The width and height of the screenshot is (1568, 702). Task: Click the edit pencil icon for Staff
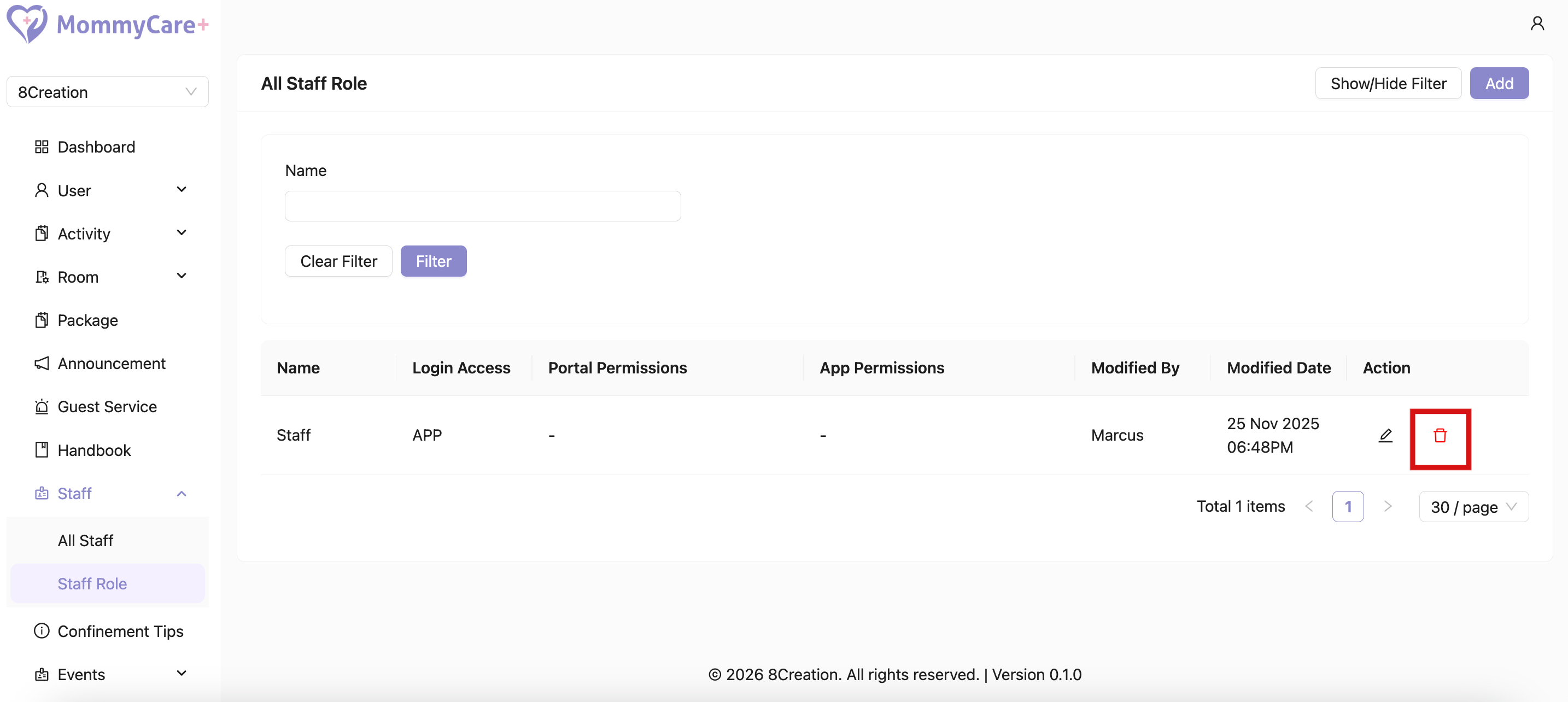(1385, 435)
